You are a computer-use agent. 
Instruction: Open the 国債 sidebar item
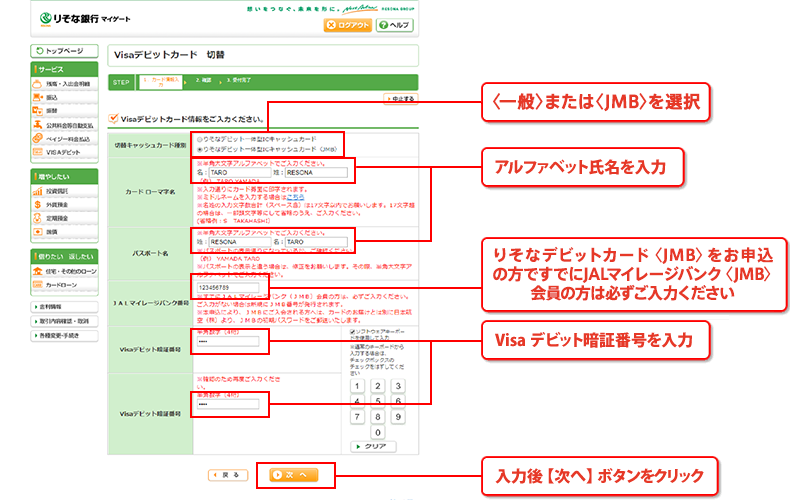point(64,232)
